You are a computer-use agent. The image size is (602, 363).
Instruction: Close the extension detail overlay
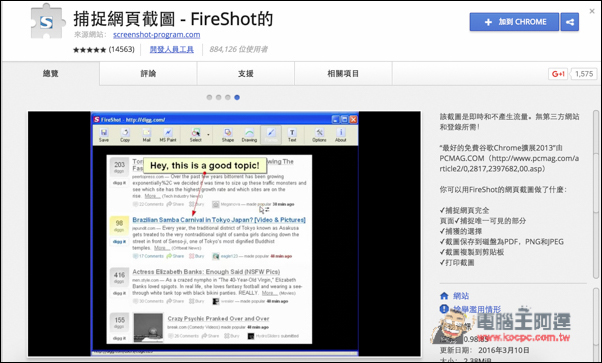click(x=592, y=11)
